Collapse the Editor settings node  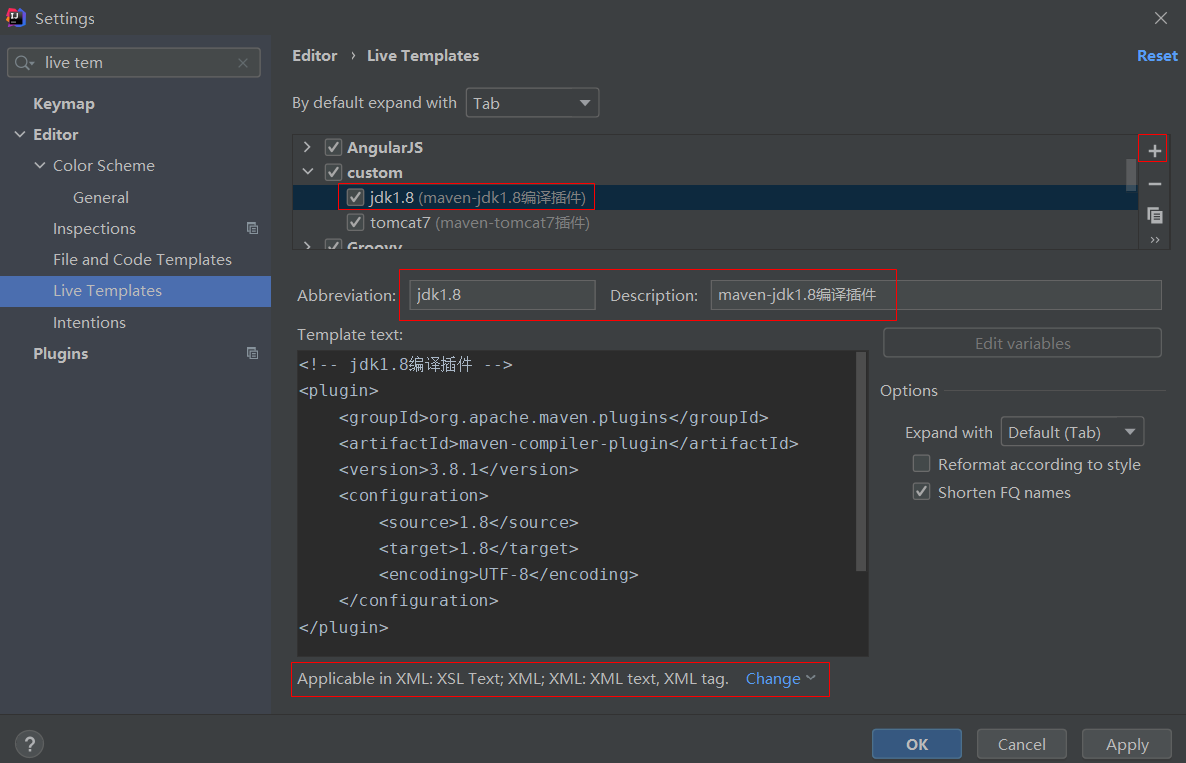pyautogui.click(x=20, y=135)
